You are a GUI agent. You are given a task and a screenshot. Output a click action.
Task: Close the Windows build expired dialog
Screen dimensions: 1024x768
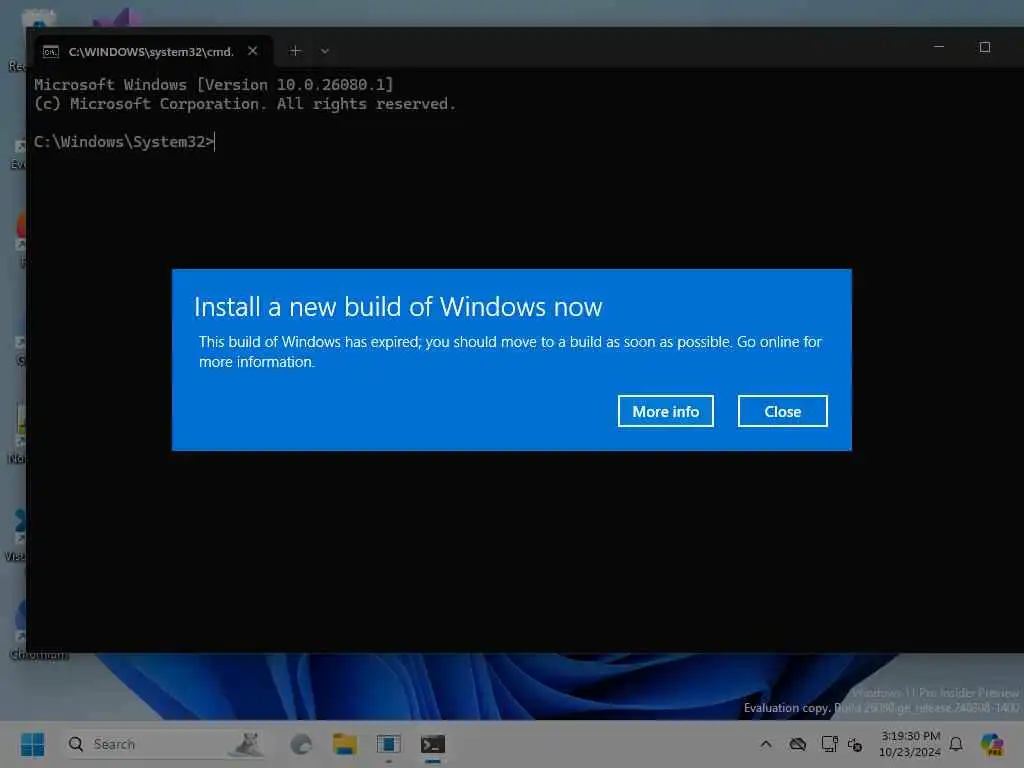point(782,411)
